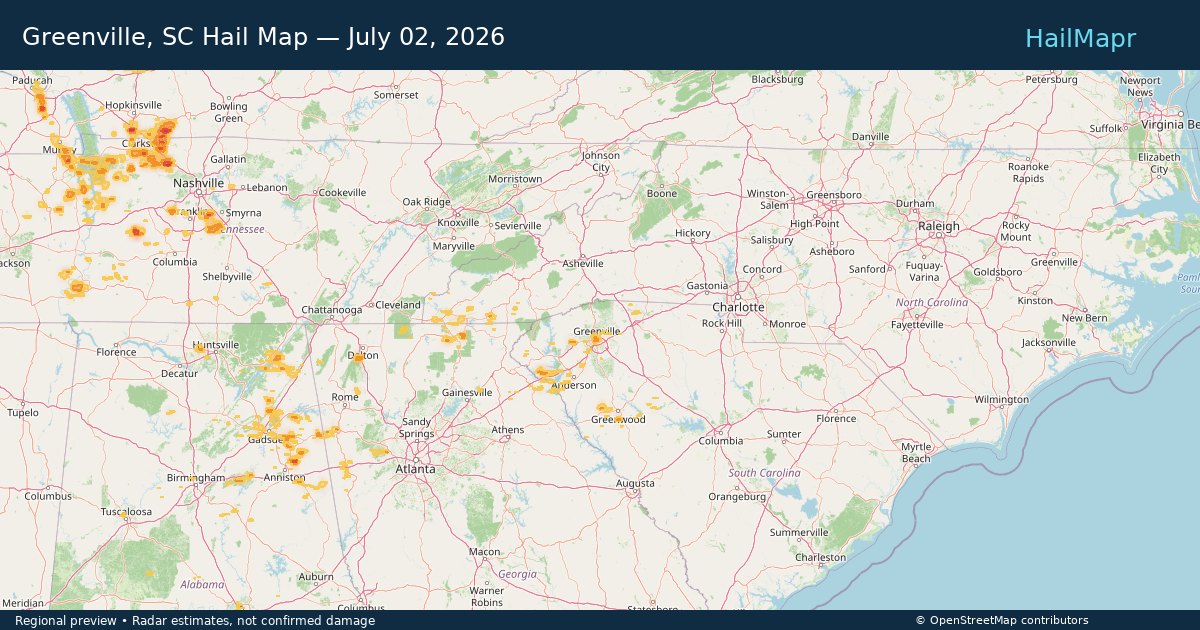Click the Kinston city label

pyautogui.click(x=1035, y=301)
